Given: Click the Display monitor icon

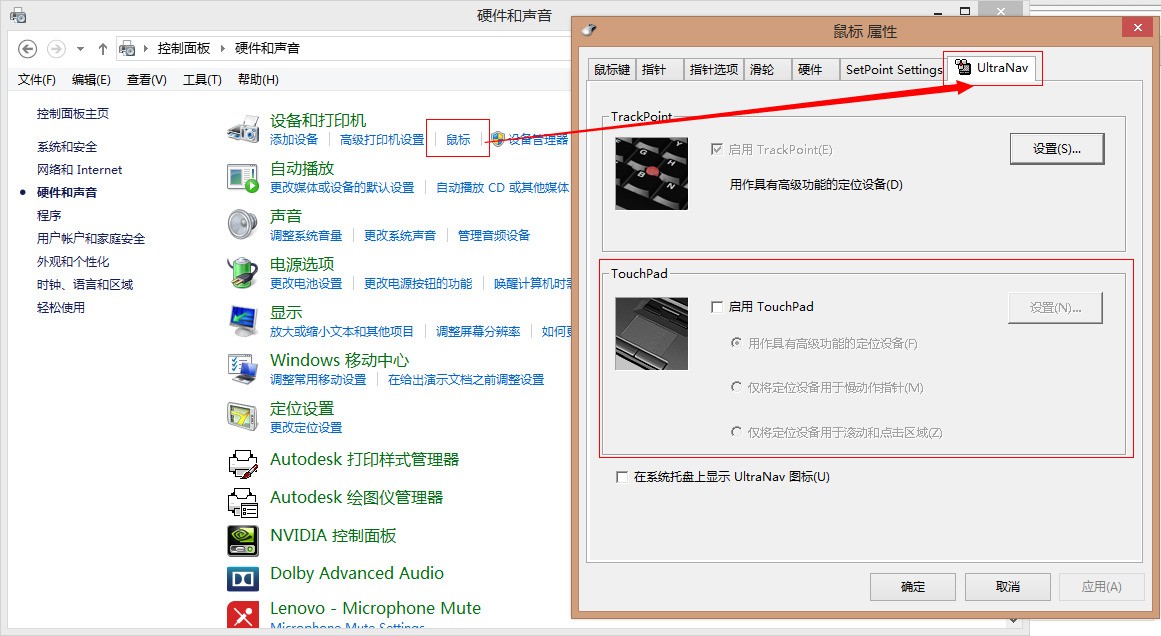Looking at the screenshot, I should pyautogui.click(x=243, y=320).
